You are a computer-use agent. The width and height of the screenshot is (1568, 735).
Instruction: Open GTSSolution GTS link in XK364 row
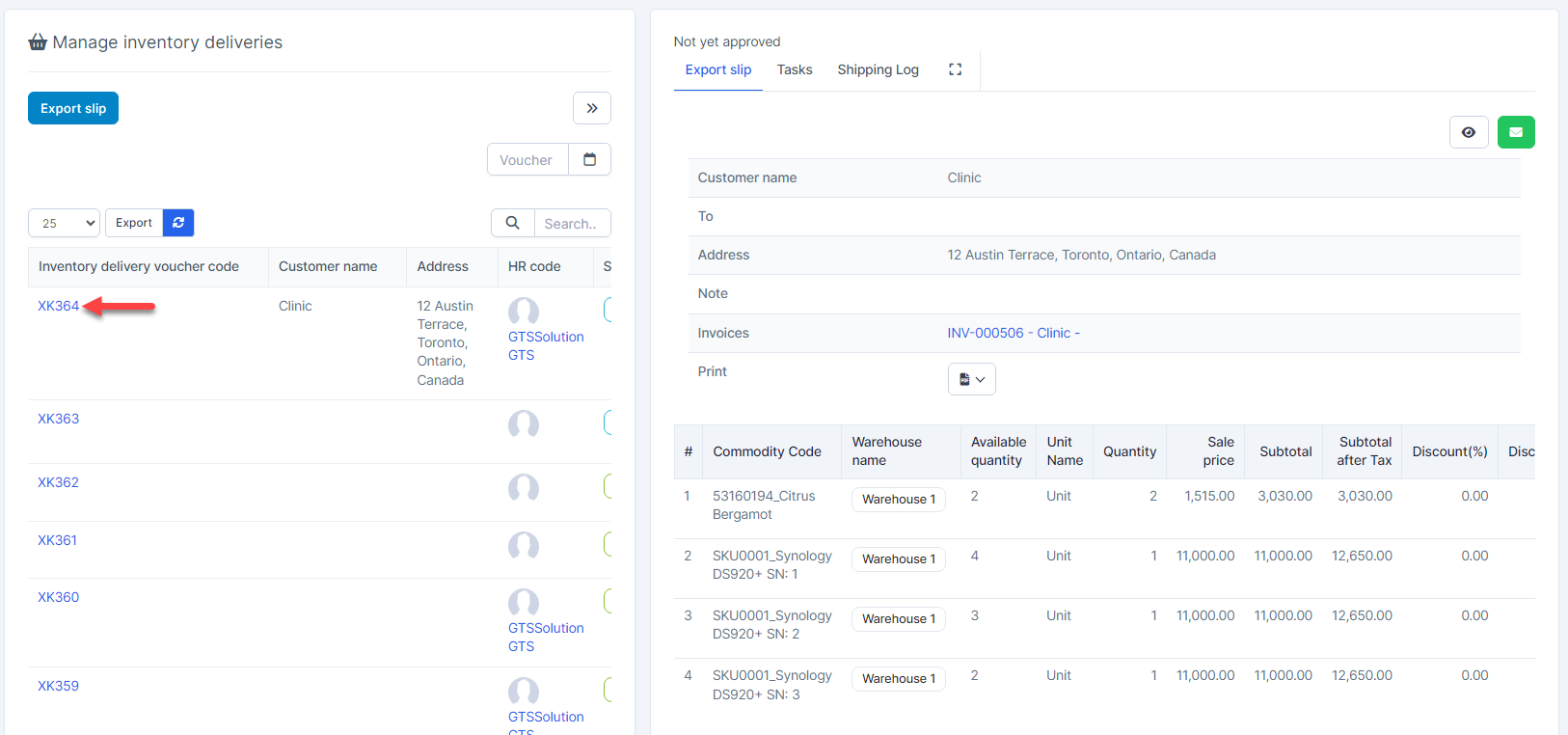point(546,345)
